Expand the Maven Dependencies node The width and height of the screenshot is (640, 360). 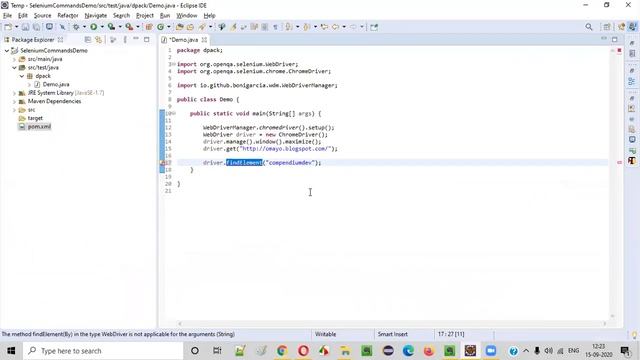tap(14, 101)
